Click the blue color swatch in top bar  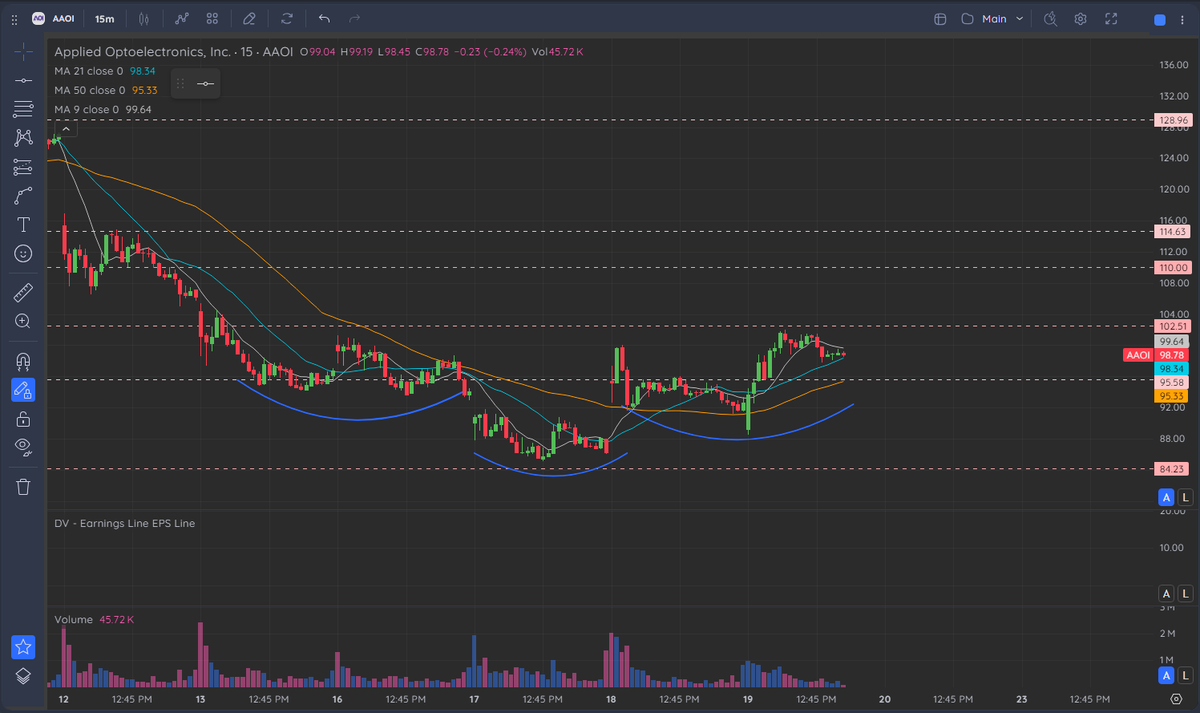click(x=1159, y=19)
